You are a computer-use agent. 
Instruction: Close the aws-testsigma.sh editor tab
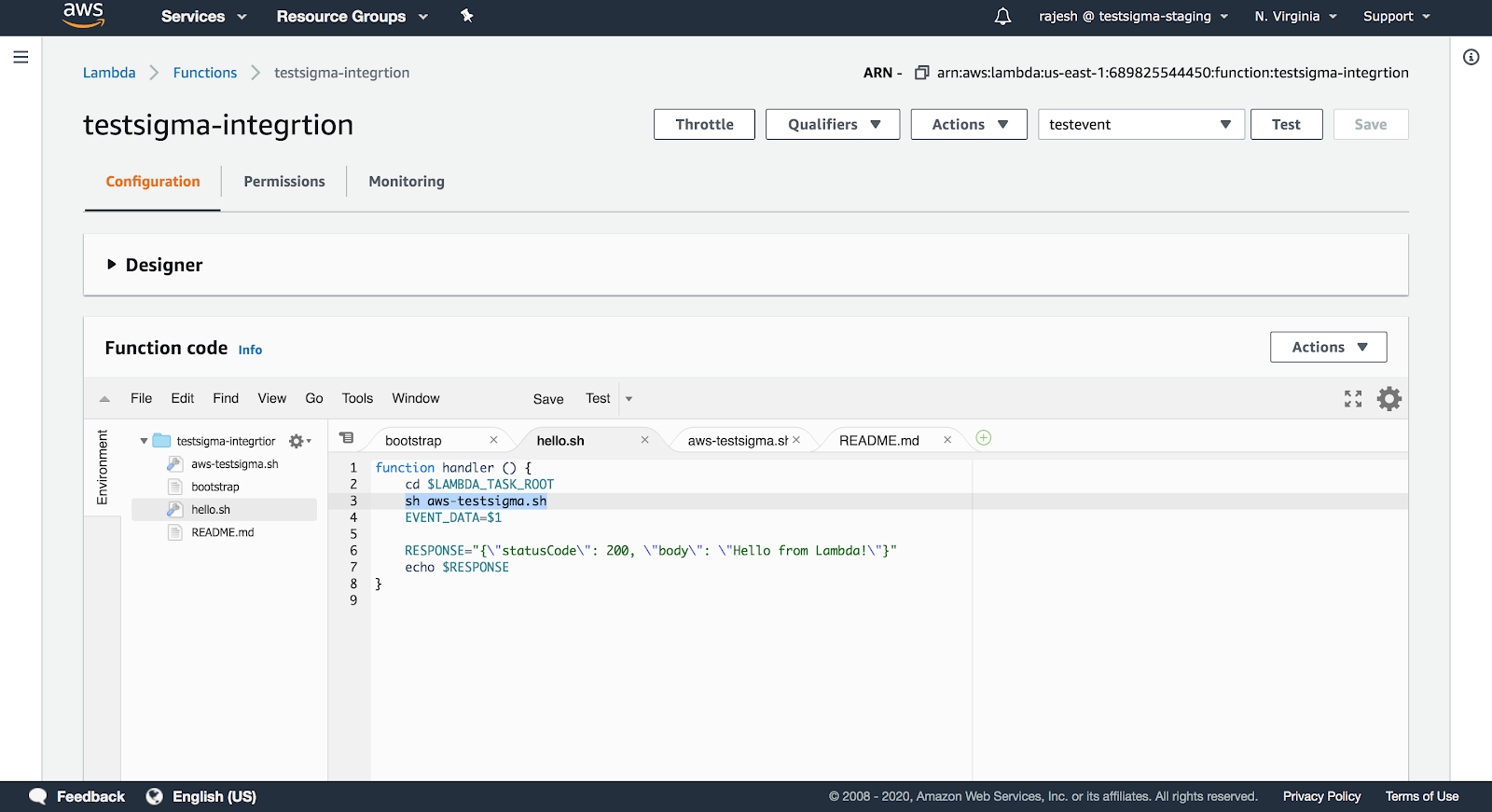(x=796, y=440)
